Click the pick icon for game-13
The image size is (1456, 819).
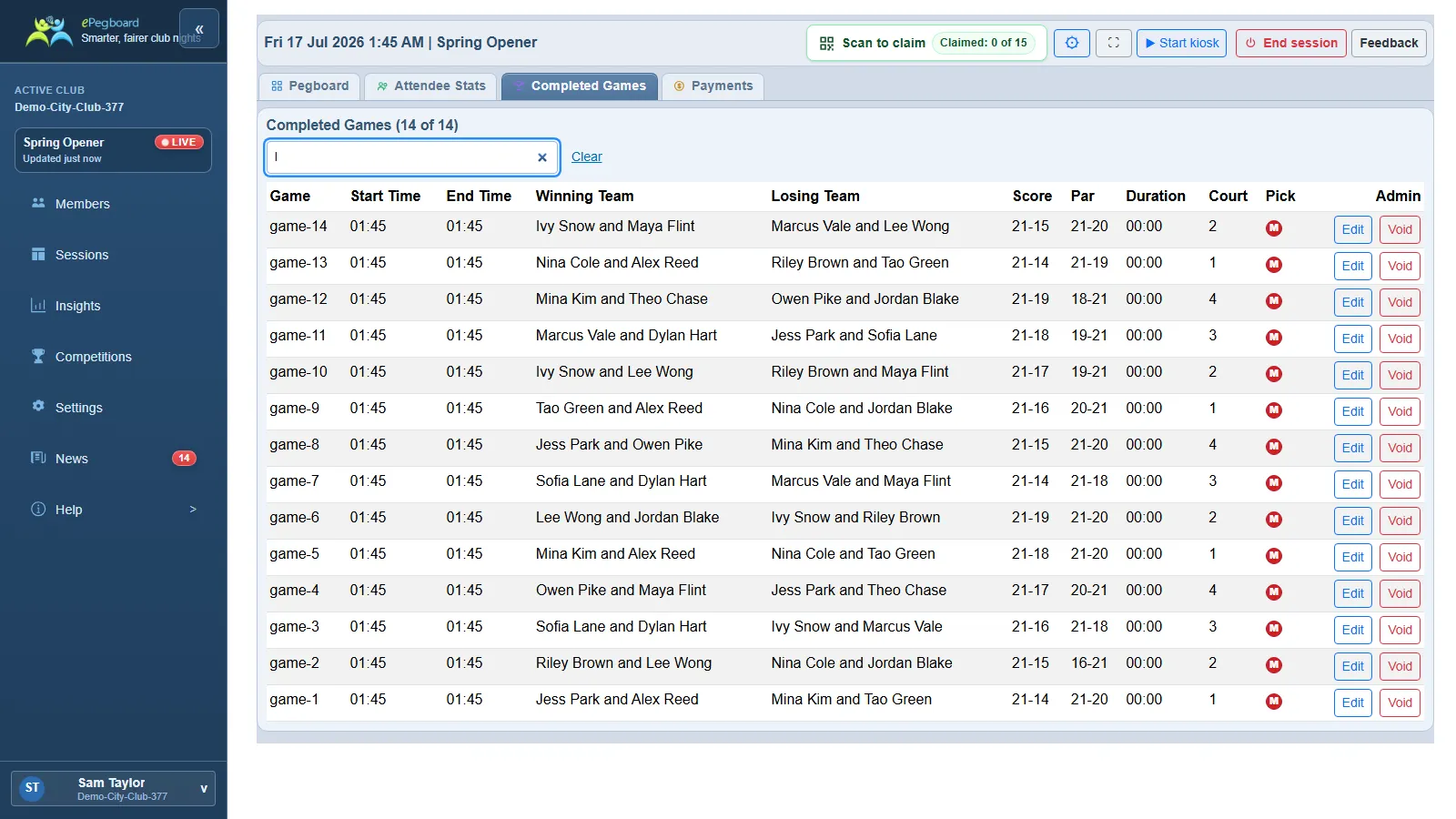(1274, 265)
